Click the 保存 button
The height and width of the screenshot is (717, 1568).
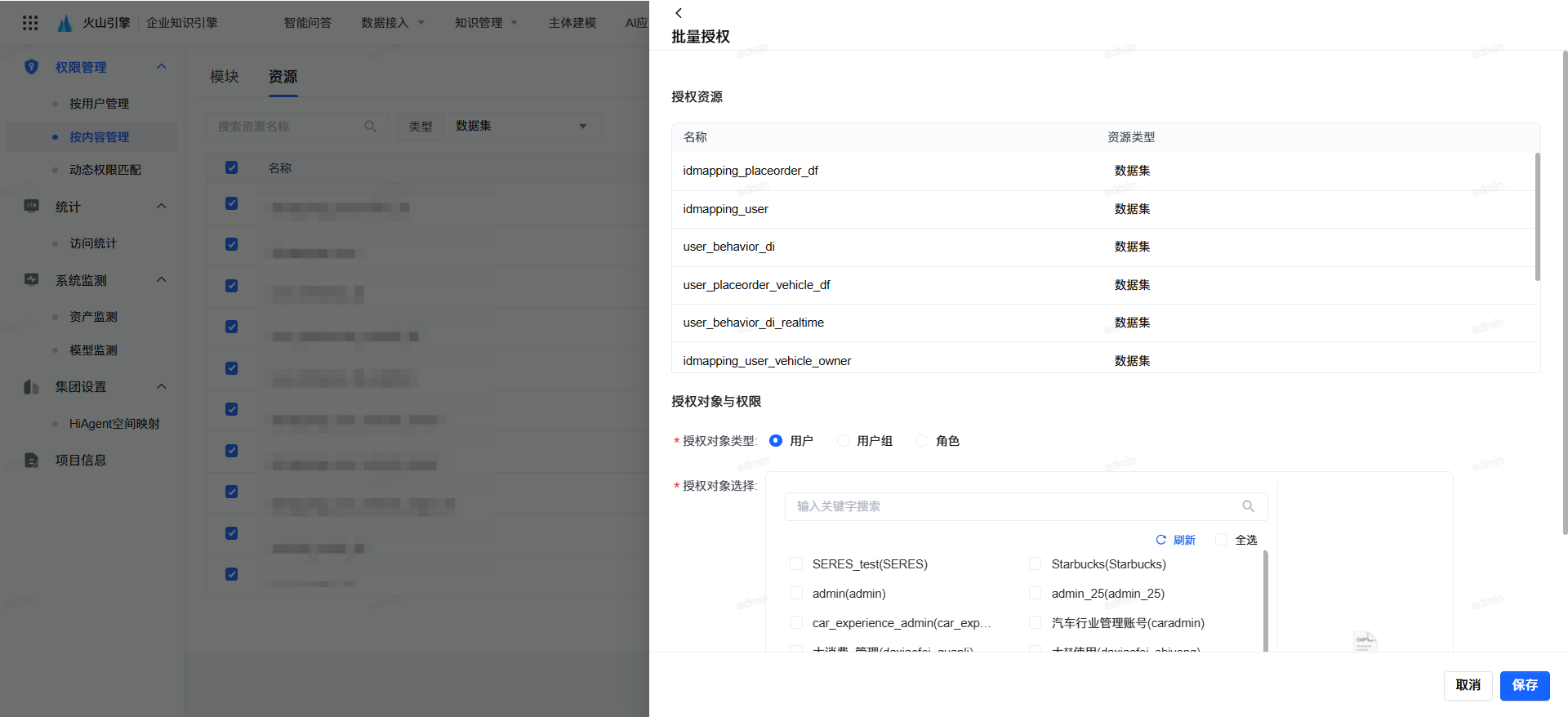1525,685
